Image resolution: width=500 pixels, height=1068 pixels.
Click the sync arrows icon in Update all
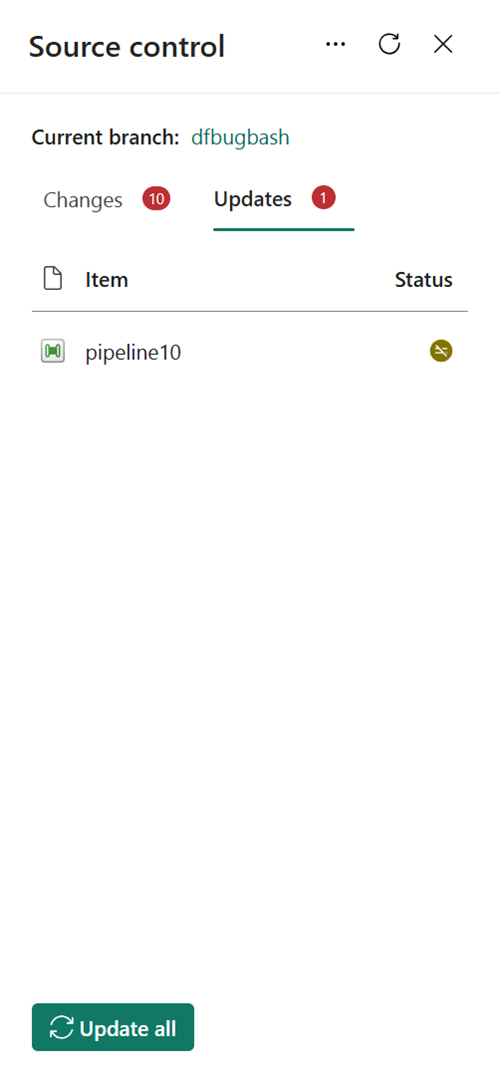click(x=61, y=1028)
